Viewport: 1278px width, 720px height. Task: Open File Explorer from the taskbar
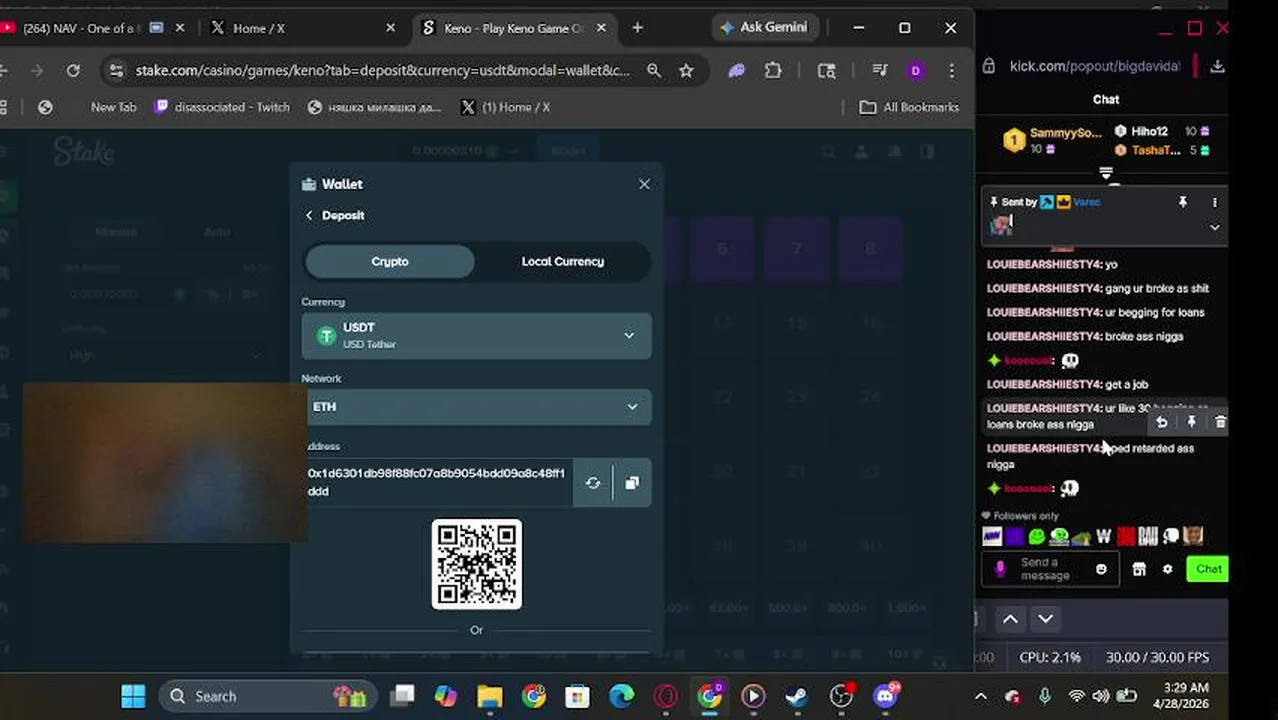pyautogui.click(x=489, y=696)
